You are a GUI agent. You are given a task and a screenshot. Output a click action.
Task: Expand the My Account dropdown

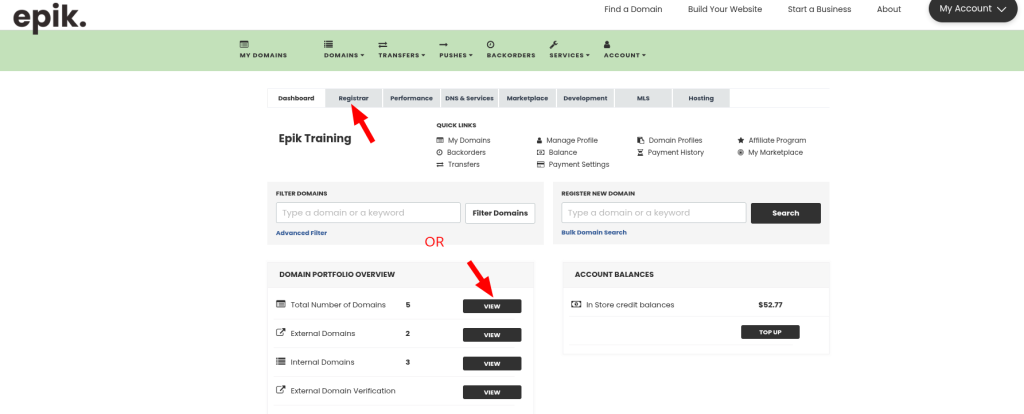pyautogui.click(x=971, y=9)
